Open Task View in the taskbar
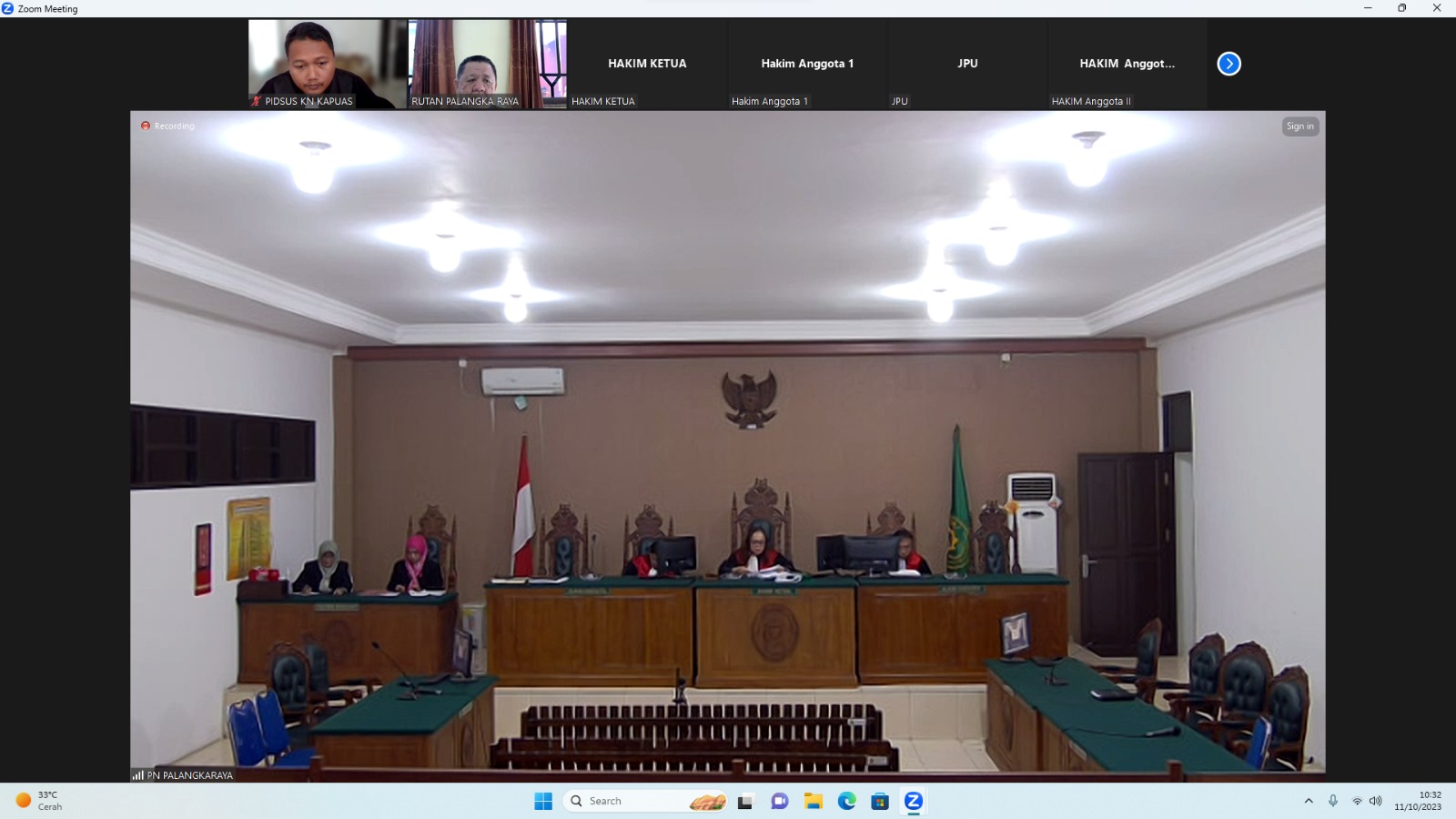The image size is (1456, 819). click(x=745, y=801)
